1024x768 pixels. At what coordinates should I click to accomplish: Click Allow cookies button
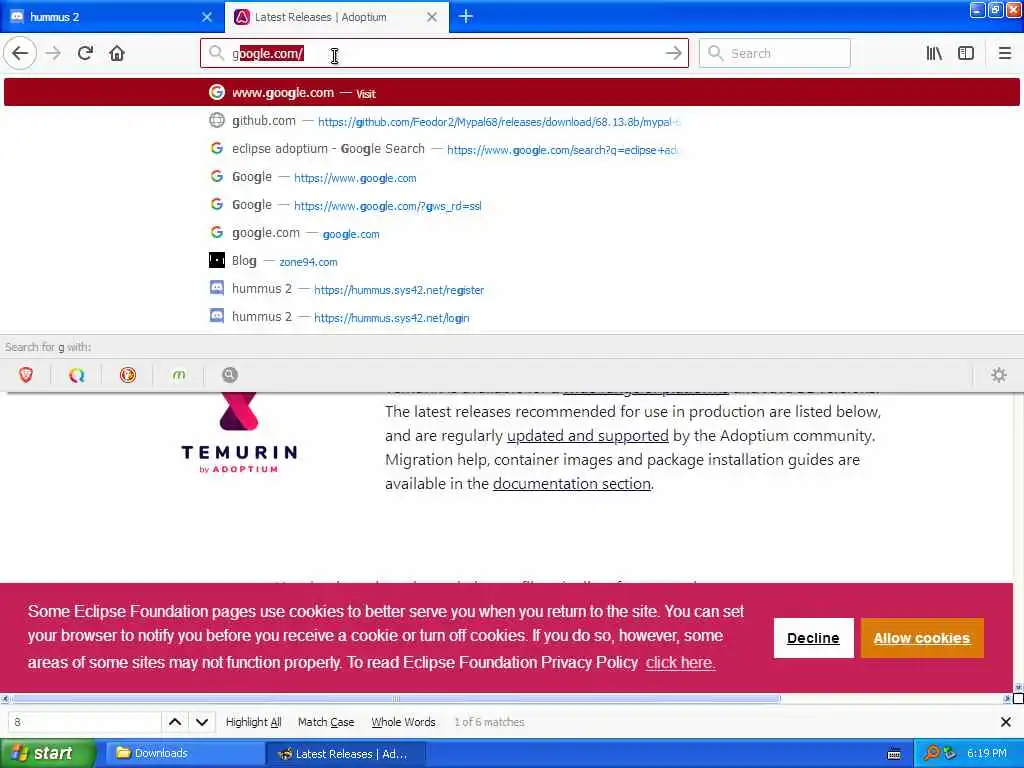pos(921,638)
